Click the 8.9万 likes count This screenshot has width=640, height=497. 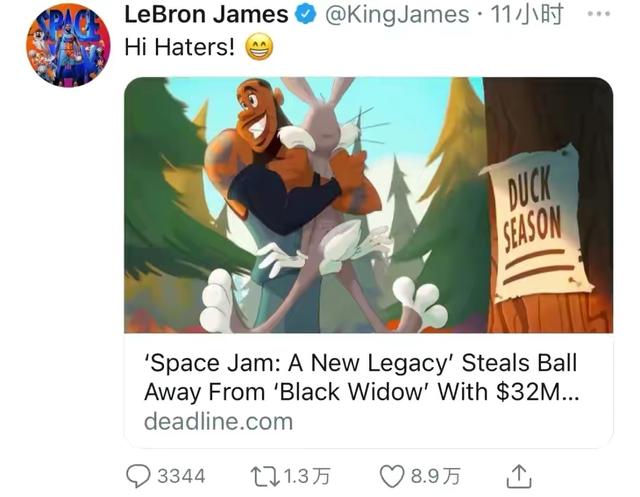435,476
